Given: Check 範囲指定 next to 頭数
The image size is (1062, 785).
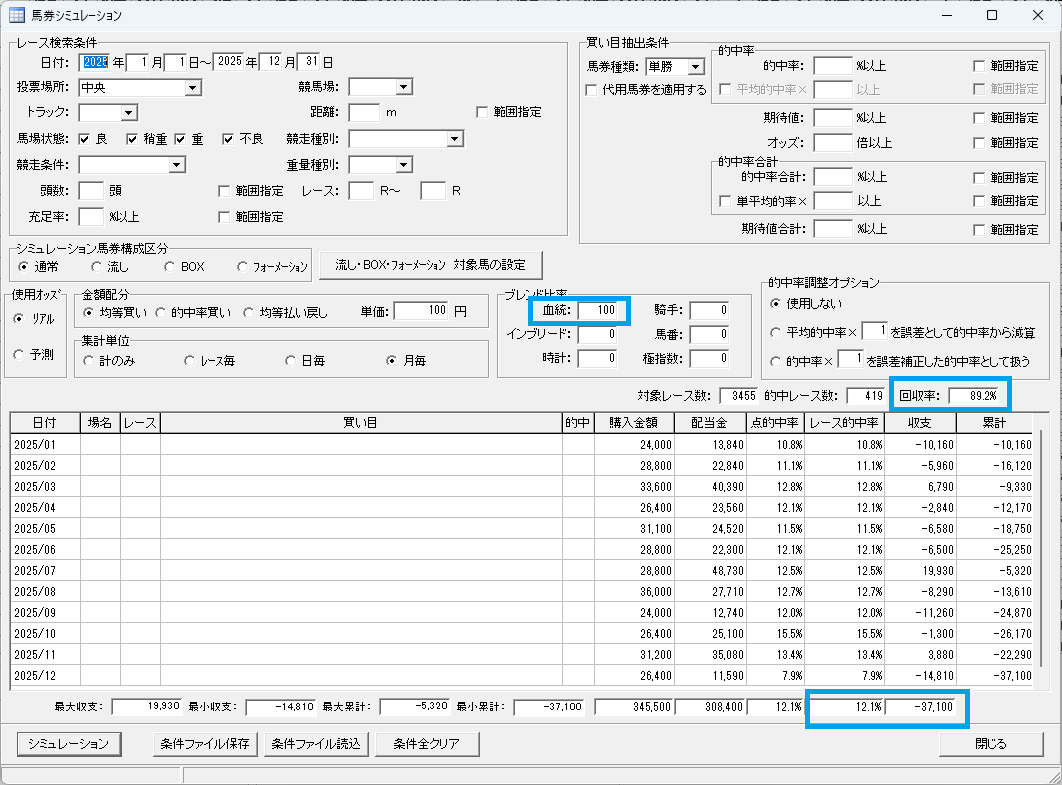Looking at the screenshot, I should pyautogui.click(x=224, y=192).
